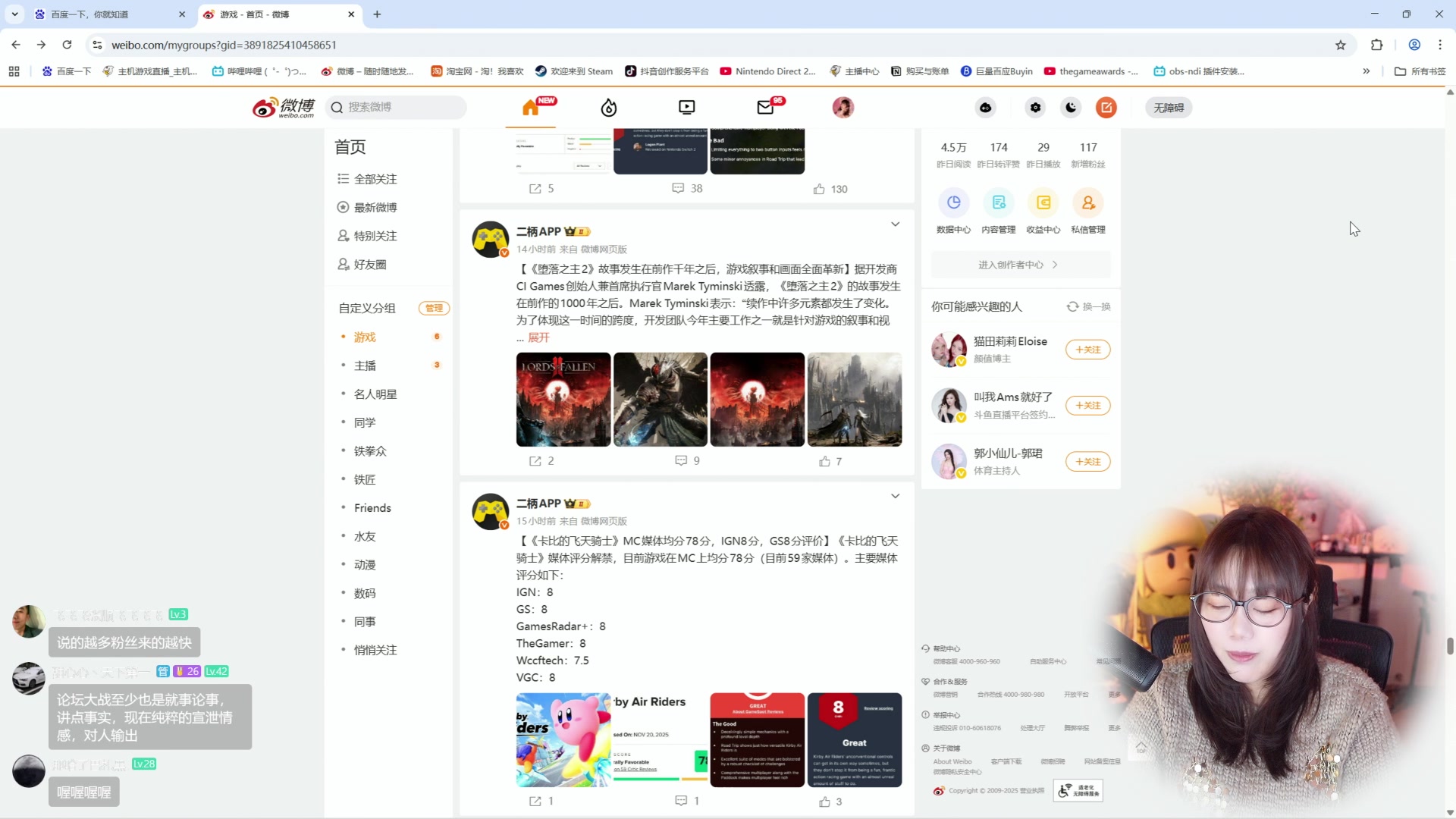Open the trending flame icon
The image size is (1456, 819).
(x=608, y=108)
